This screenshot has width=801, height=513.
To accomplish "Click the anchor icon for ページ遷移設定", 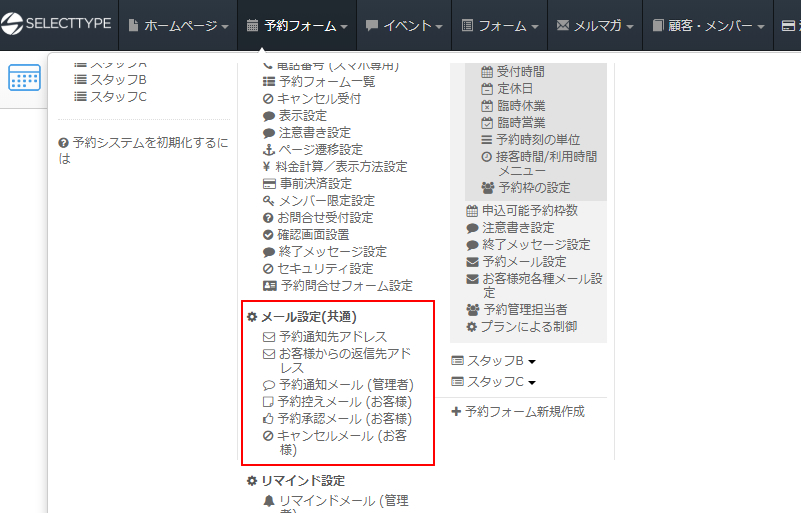I will click(268, 150).
